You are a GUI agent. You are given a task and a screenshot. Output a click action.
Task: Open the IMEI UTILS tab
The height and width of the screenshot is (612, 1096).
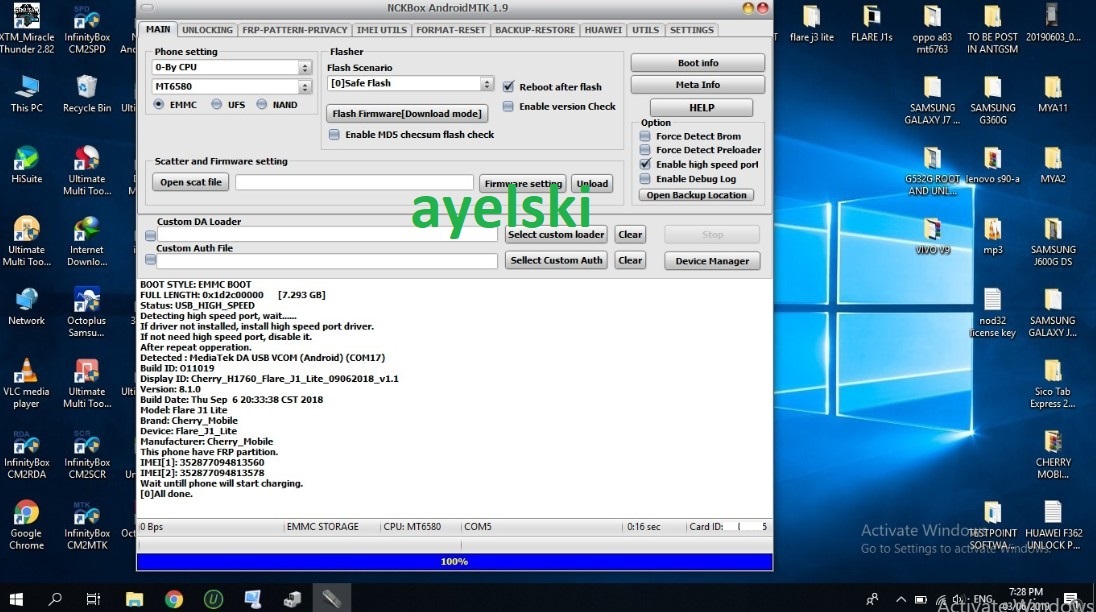pos(382,30)
